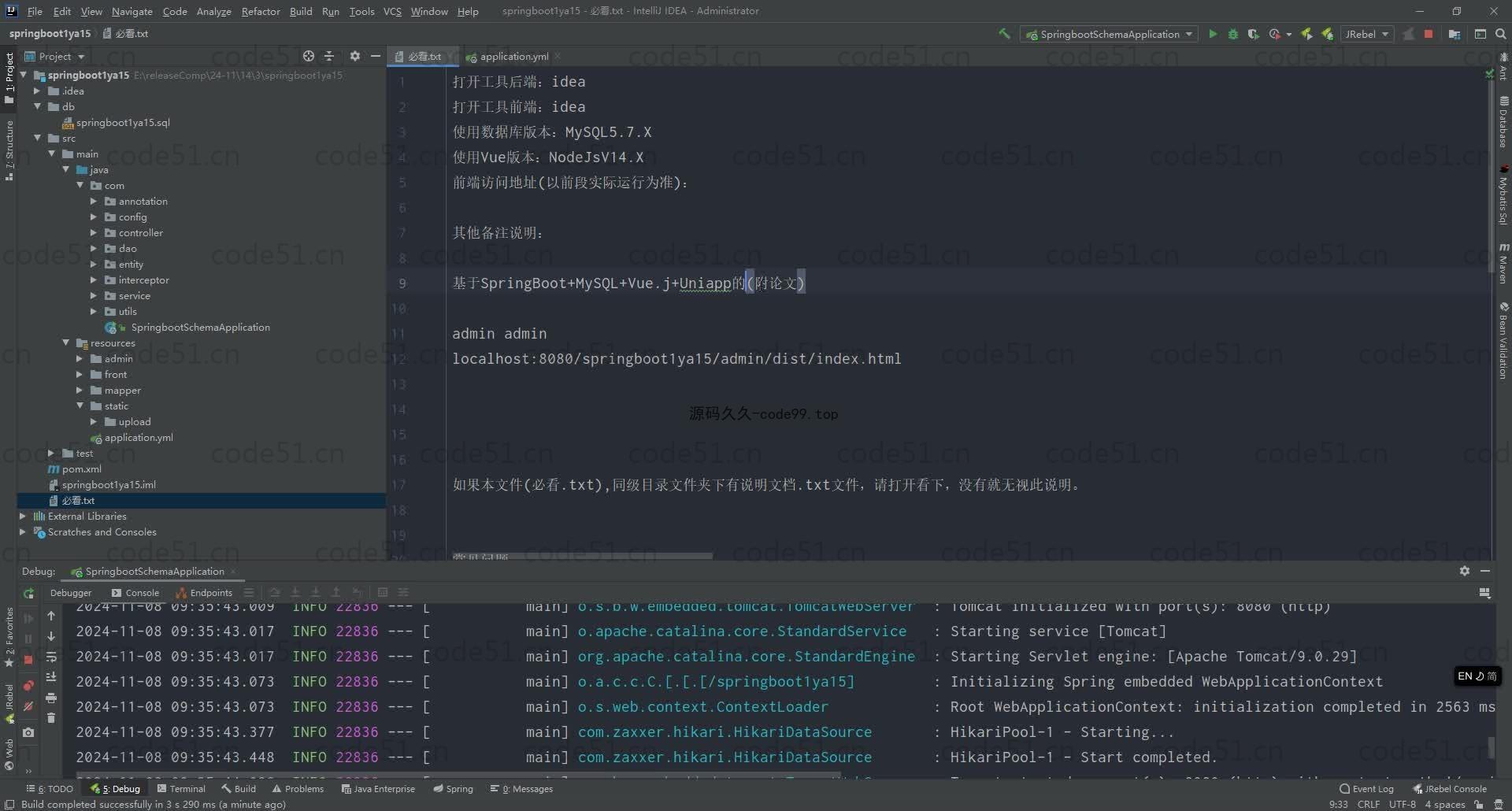The image size is (1512, 811).
Task: Collapse the db folder
Action: click(37, 106)
